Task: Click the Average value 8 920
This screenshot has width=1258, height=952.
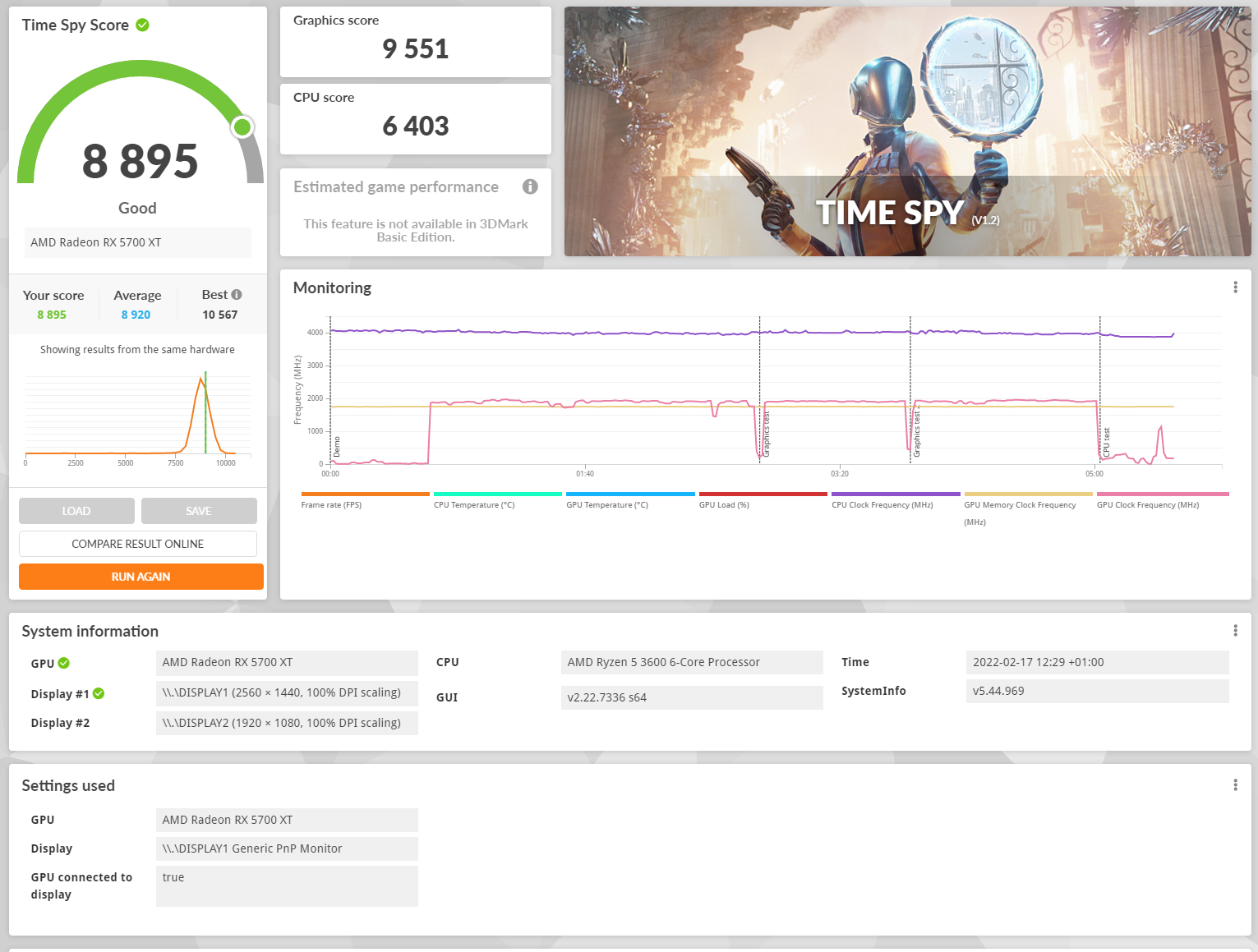Action: tap(136, 315)
